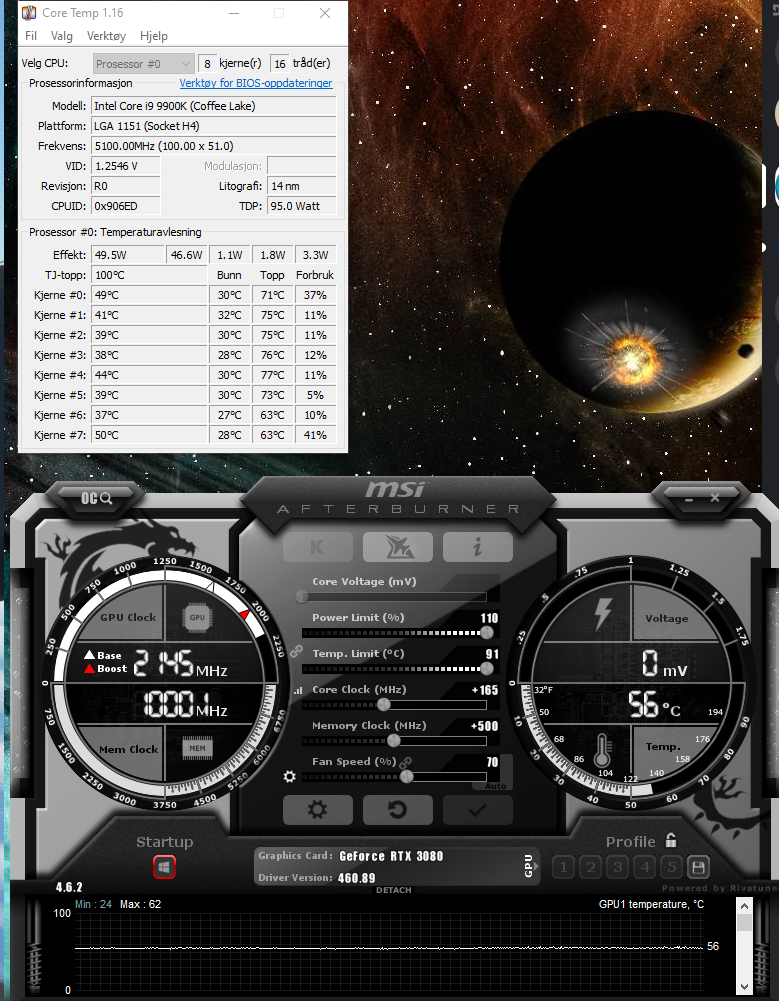779x1001 pixels.
Task: Click the Power Limit value 110
Action: tap(489, 618)
